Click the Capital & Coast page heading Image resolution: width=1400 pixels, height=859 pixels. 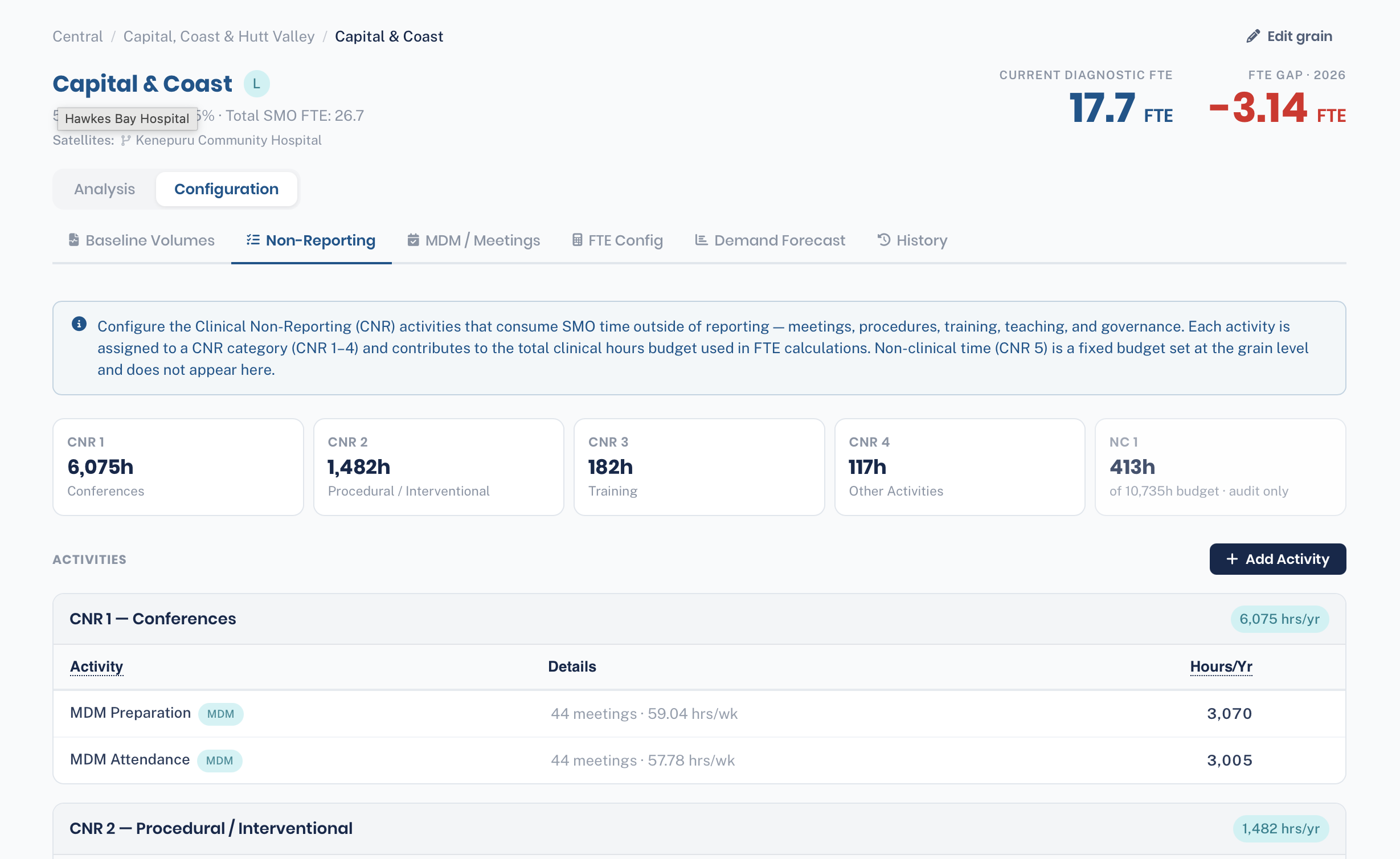tap(142, 84)
